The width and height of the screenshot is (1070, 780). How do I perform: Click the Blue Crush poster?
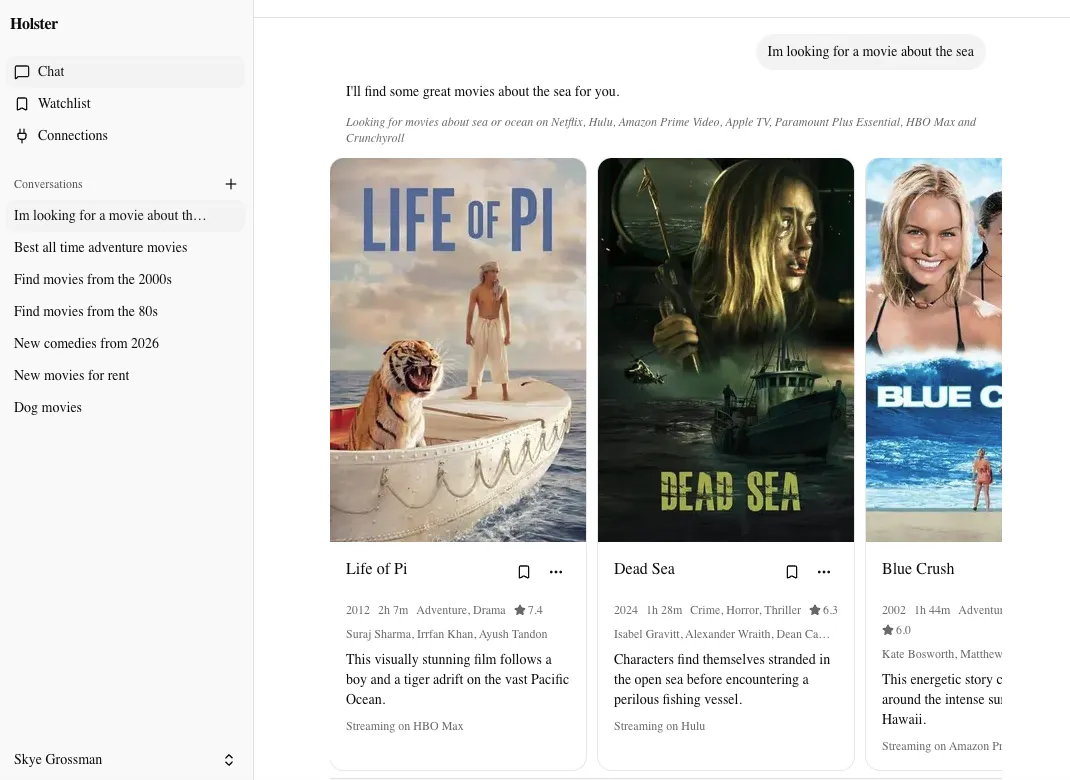(x=934, y=350)
